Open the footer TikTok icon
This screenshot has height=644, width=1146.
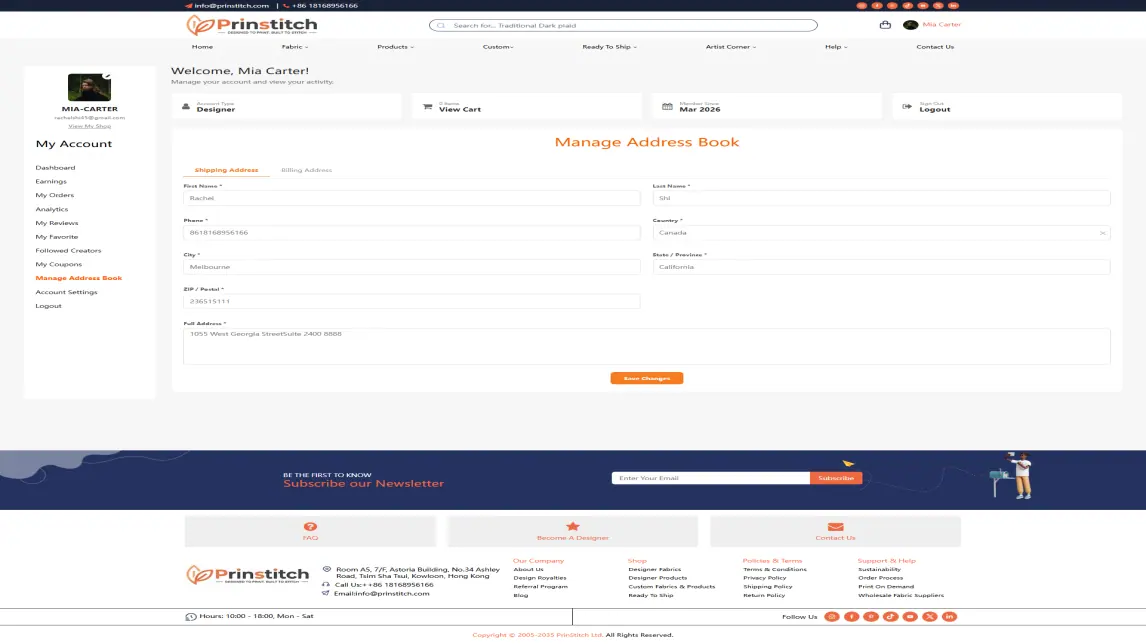(890, 616)
